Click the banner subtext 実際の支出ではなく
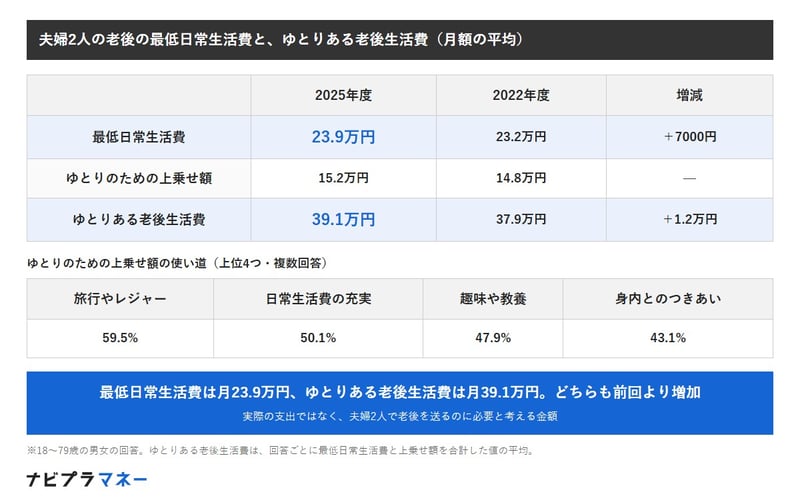The height and width of the screenshot is (498, 800). (x=399, y=416)
